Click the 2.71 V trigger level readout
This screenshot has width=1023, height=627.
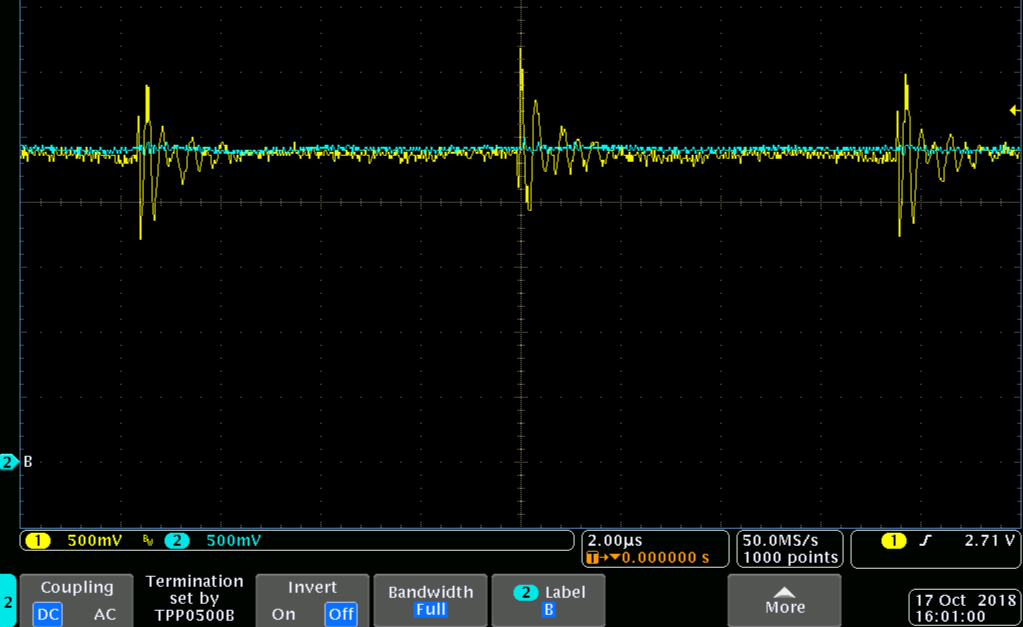coord(989,540)
